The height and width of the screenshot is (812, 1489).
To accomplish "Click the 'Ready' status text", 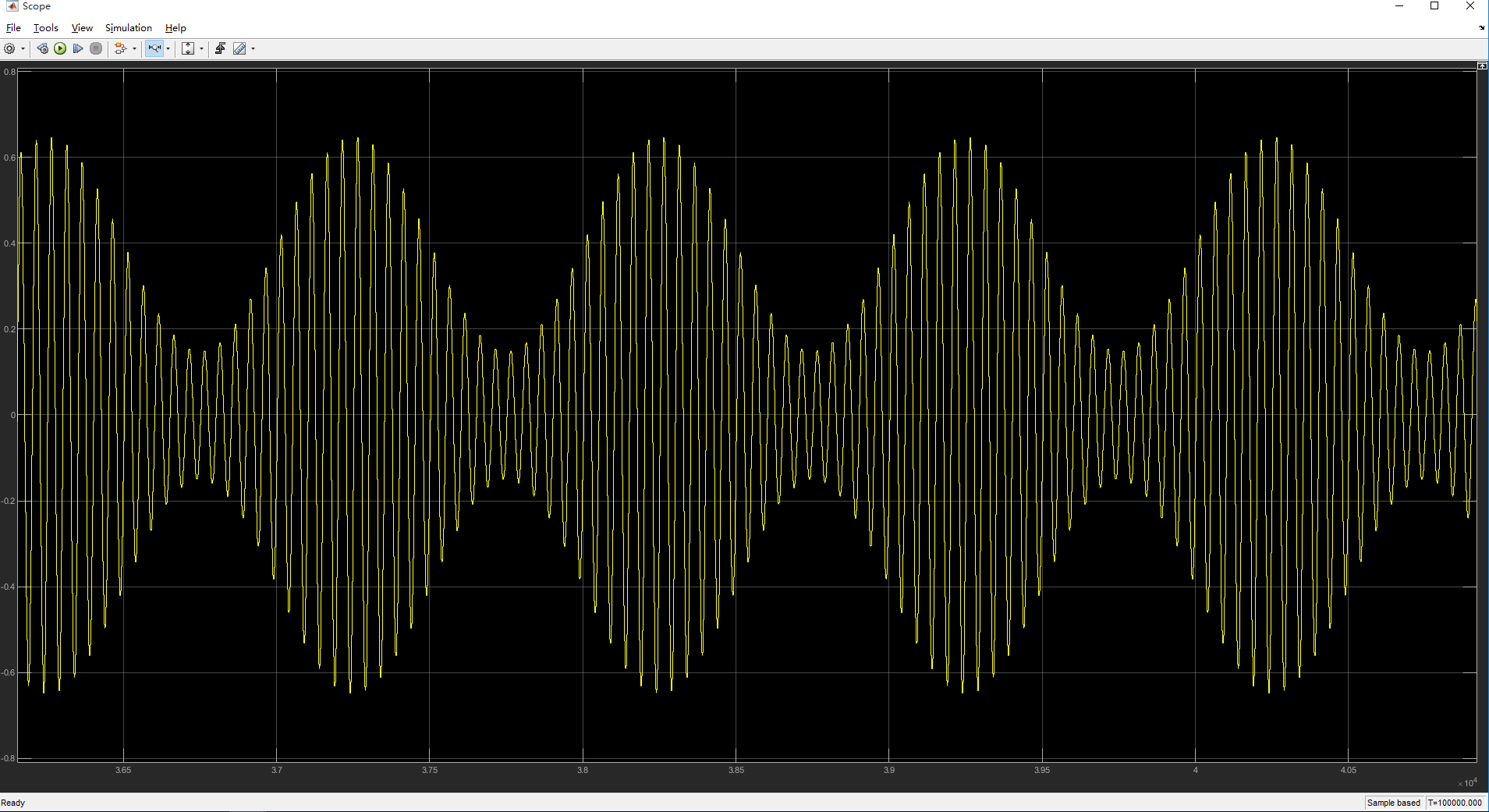I will tap(13, 803).
